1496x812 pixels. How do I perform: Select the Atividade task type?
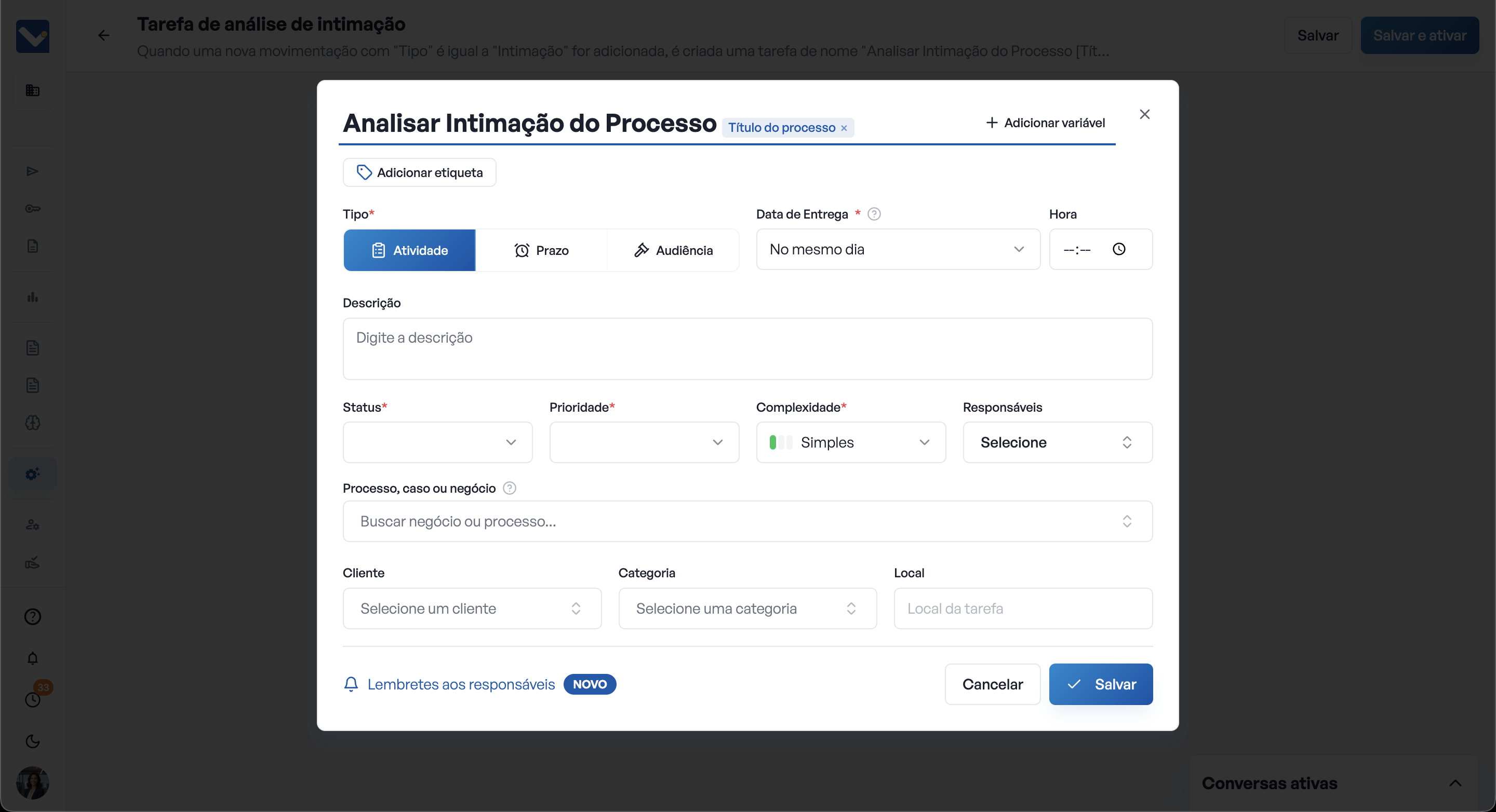(x=409, y=250)
